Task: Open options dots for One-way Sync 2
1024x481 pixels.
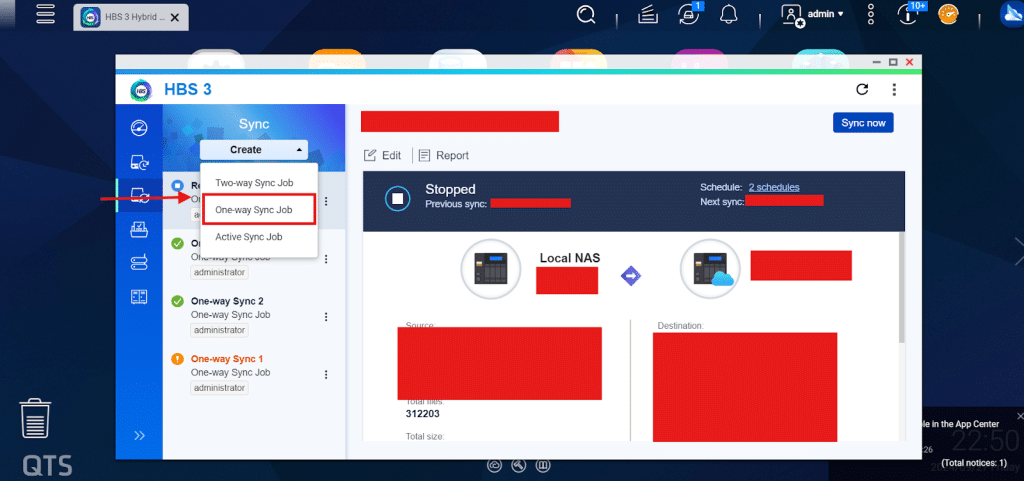Action: (326, 317)
